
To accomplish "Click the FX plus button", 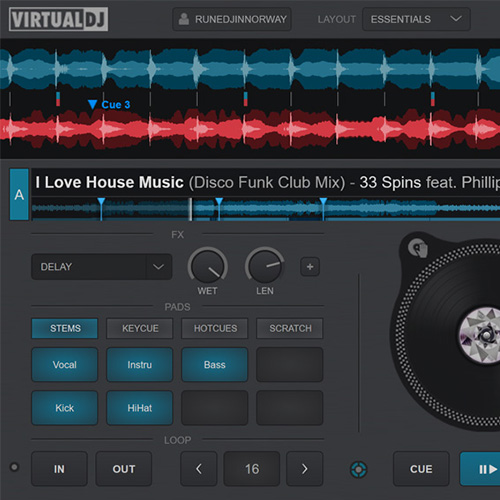I will point(310,267).
